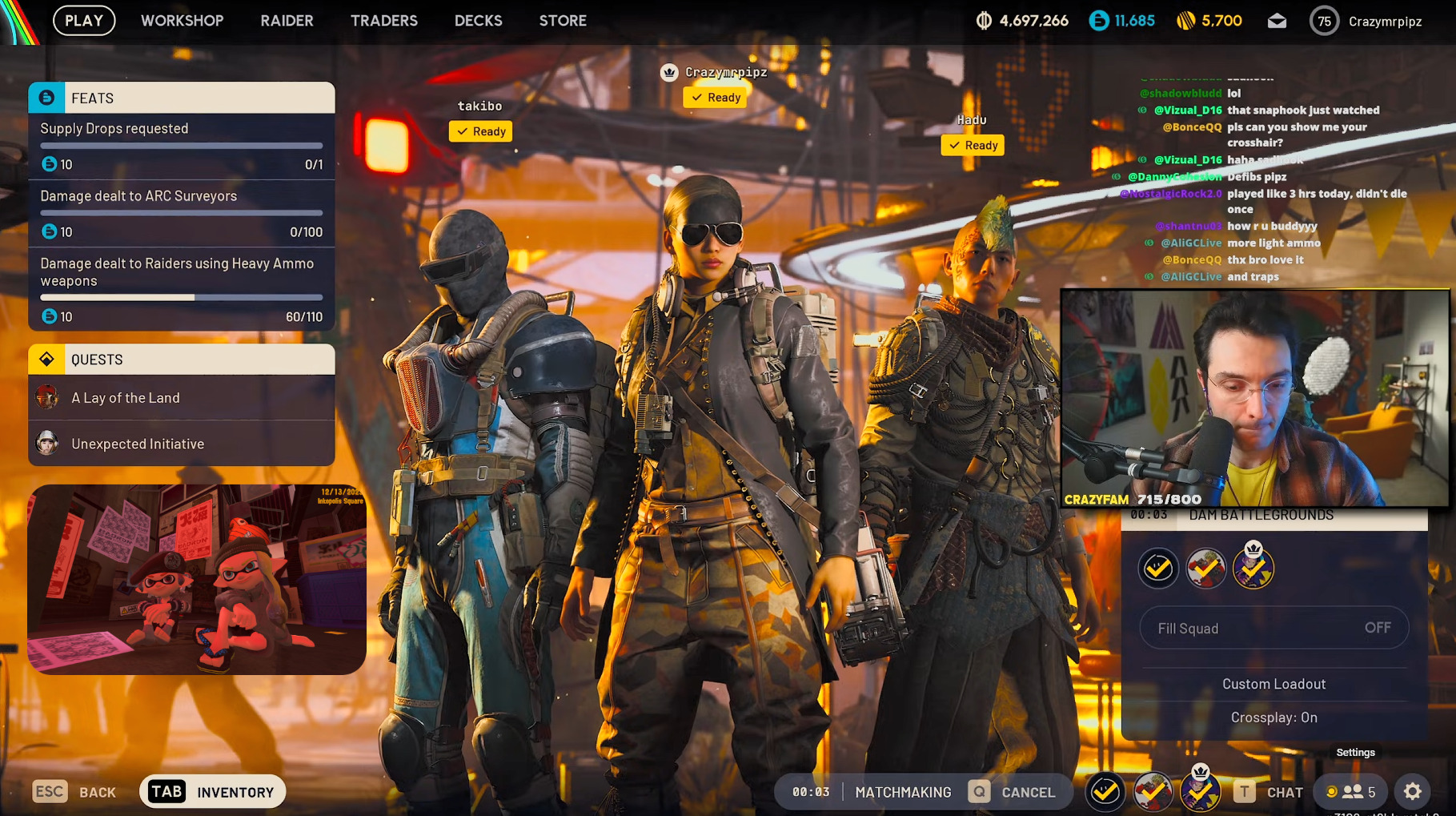Viewport: 1456px width, 816px height.
Task: Click the Ready badge under Crazymrpipz's nameplate
Action: (716, 98)
